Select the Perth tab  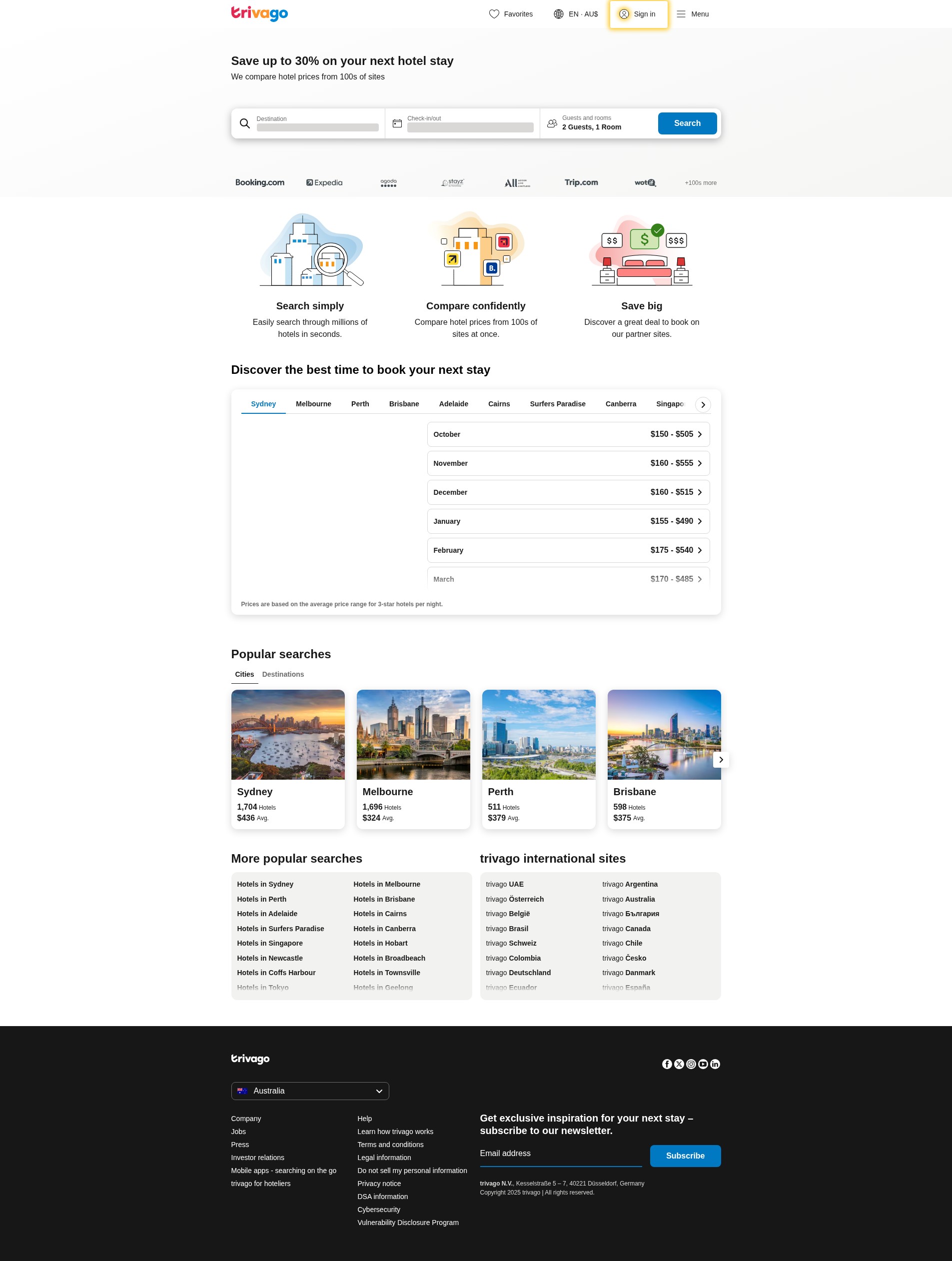coord(360,404)
